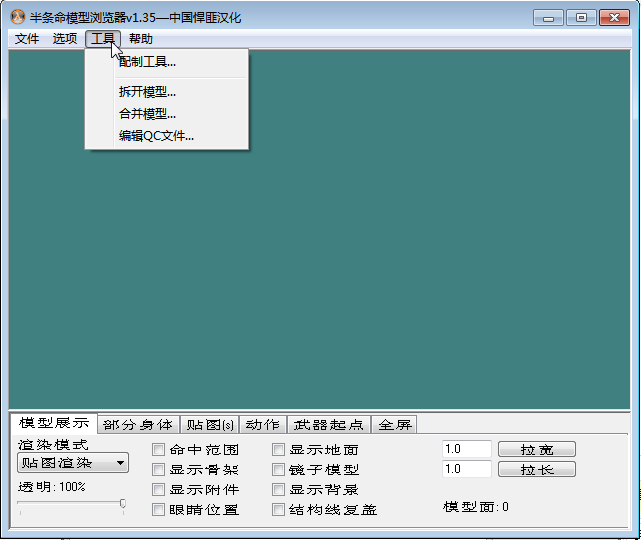
Task: Toggle the 眼睛位置 checkbox
Action: [158, 510]
